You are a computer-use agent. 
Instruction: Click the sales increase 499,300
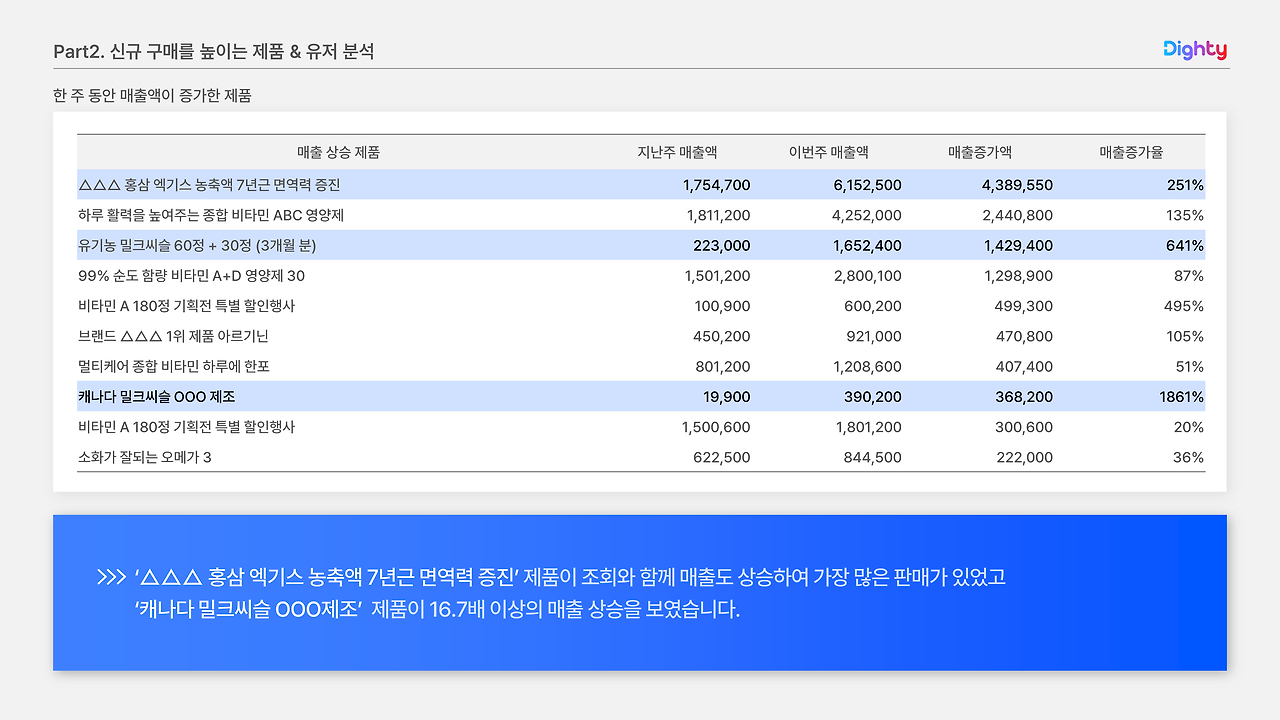point(1024,306)
